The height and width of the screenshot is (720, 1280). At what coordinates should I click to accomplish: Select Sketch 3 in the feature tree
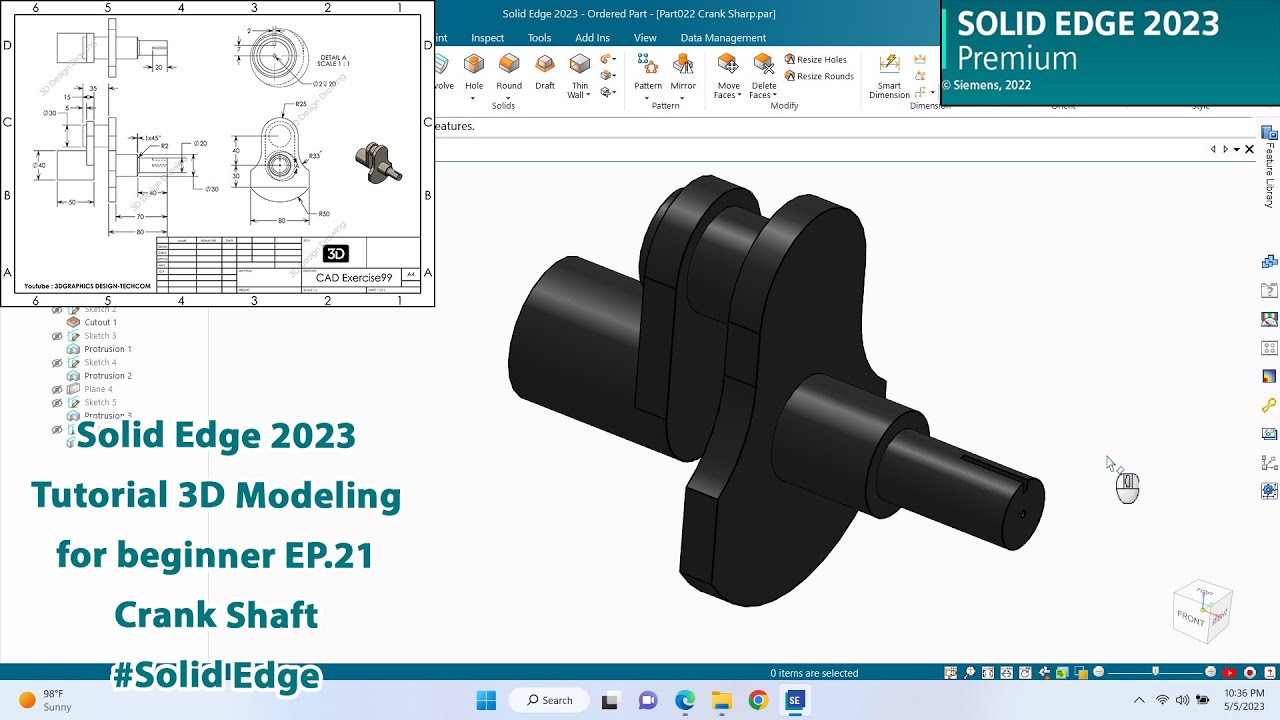point(100,336)
